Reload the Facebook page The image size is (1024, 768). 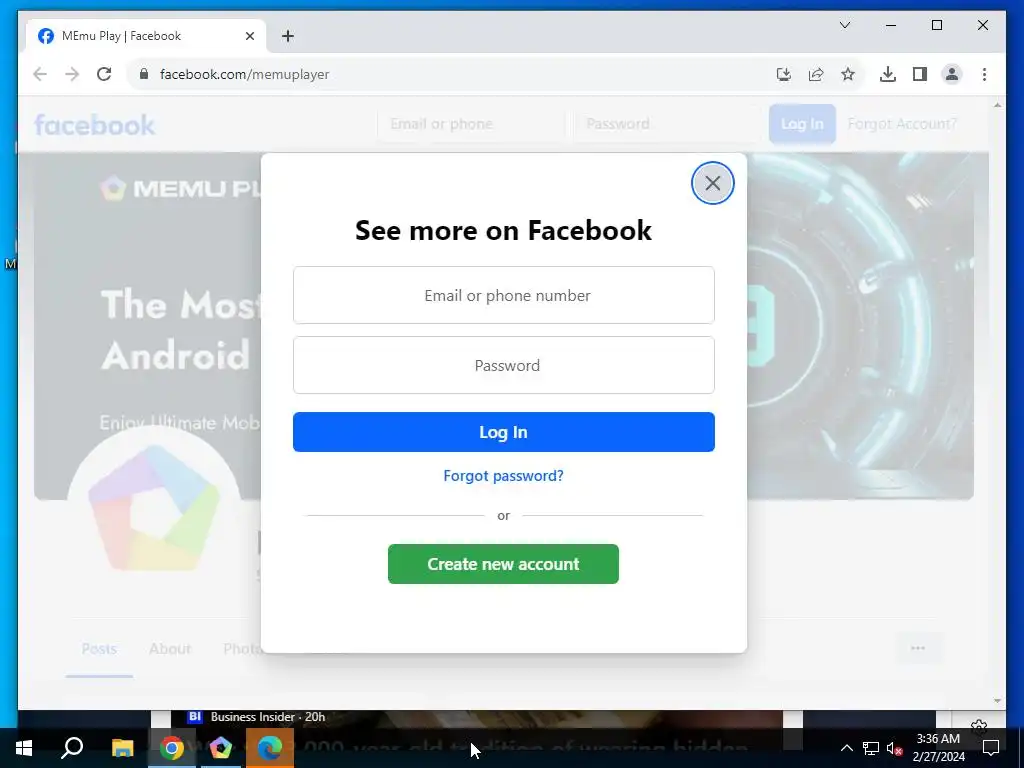pos(104,74)
